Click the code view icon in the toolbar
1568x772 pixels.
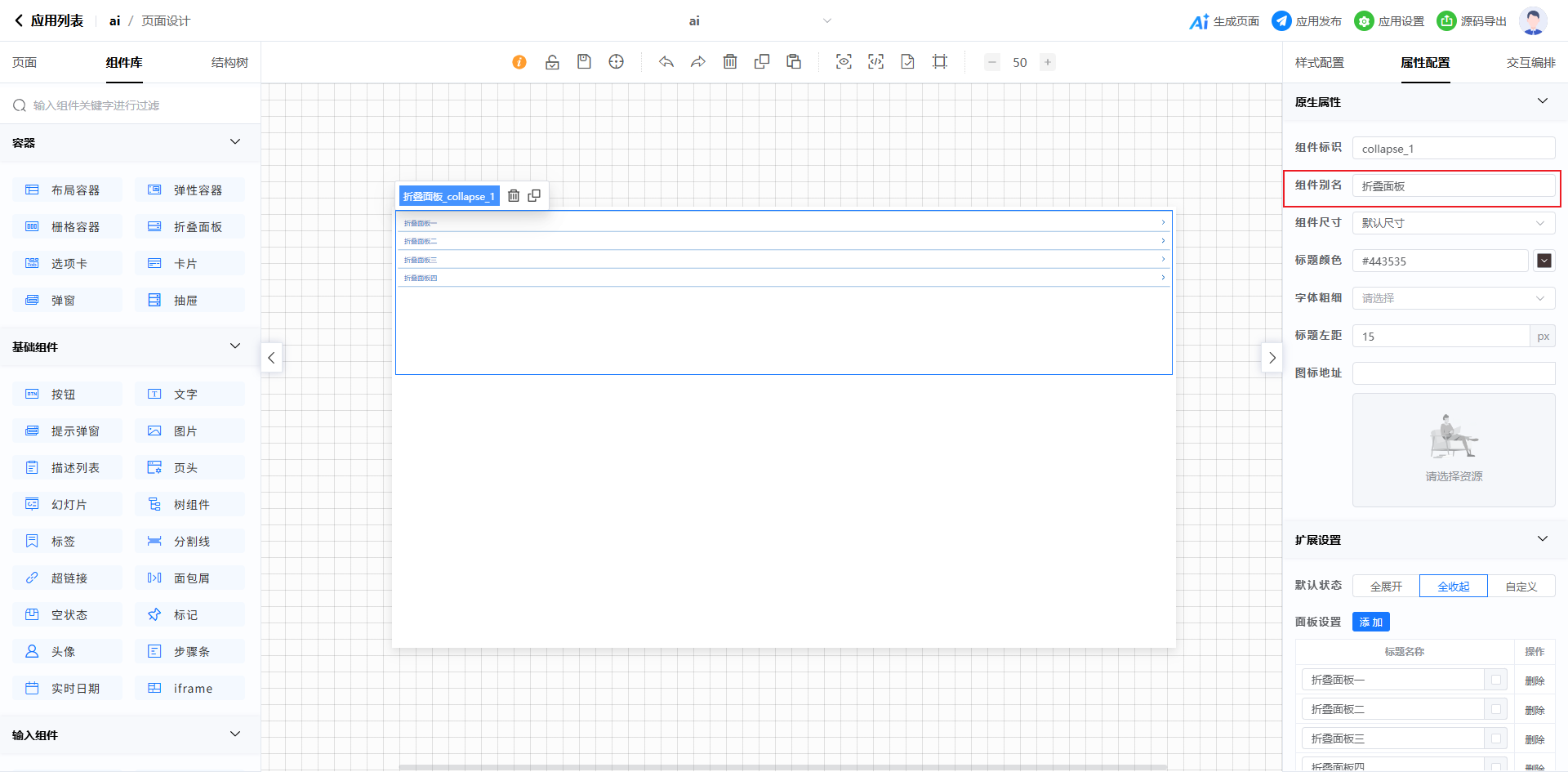[875, 62]
